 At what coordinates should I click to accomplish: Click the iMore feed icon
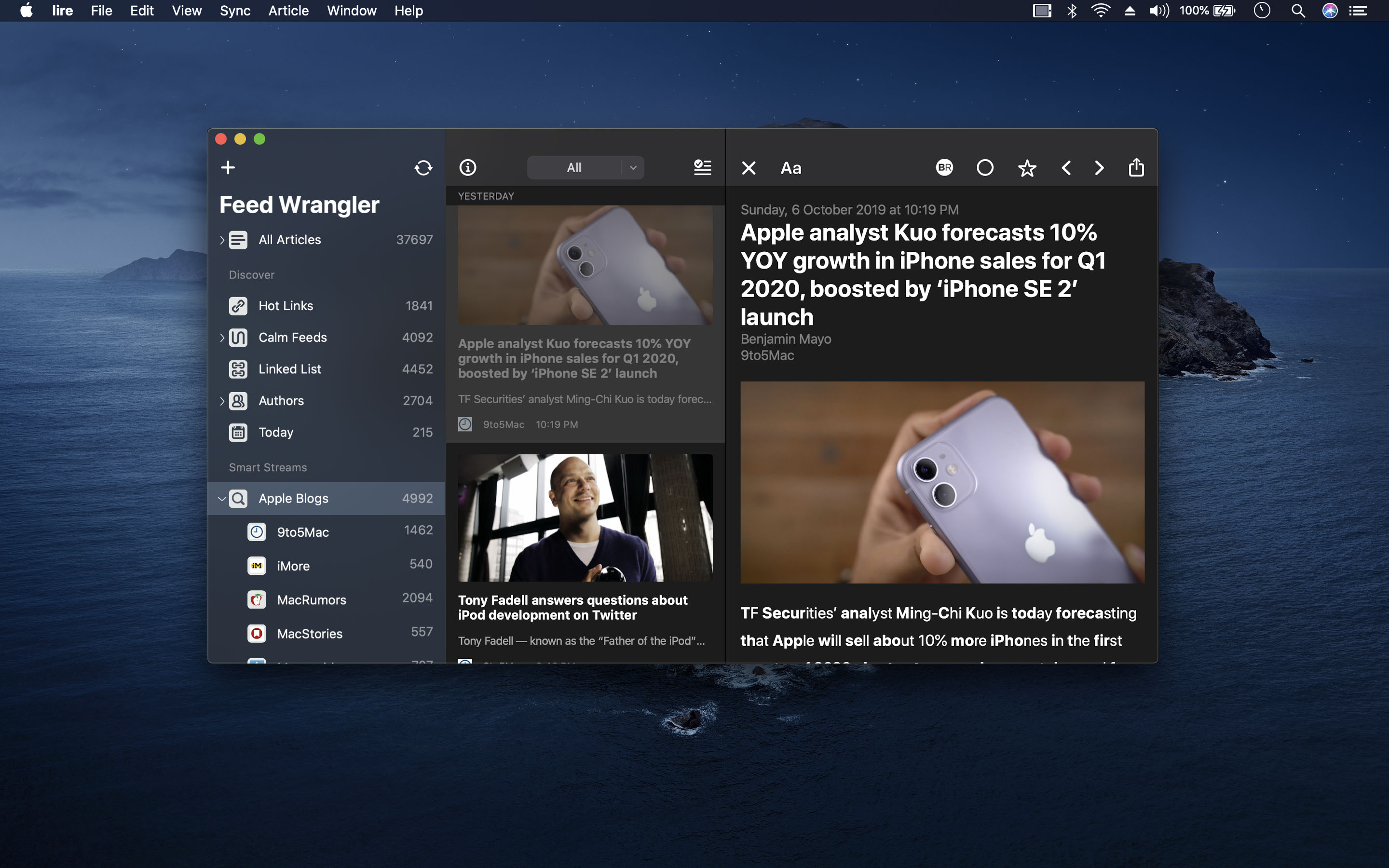pos(257,566)
